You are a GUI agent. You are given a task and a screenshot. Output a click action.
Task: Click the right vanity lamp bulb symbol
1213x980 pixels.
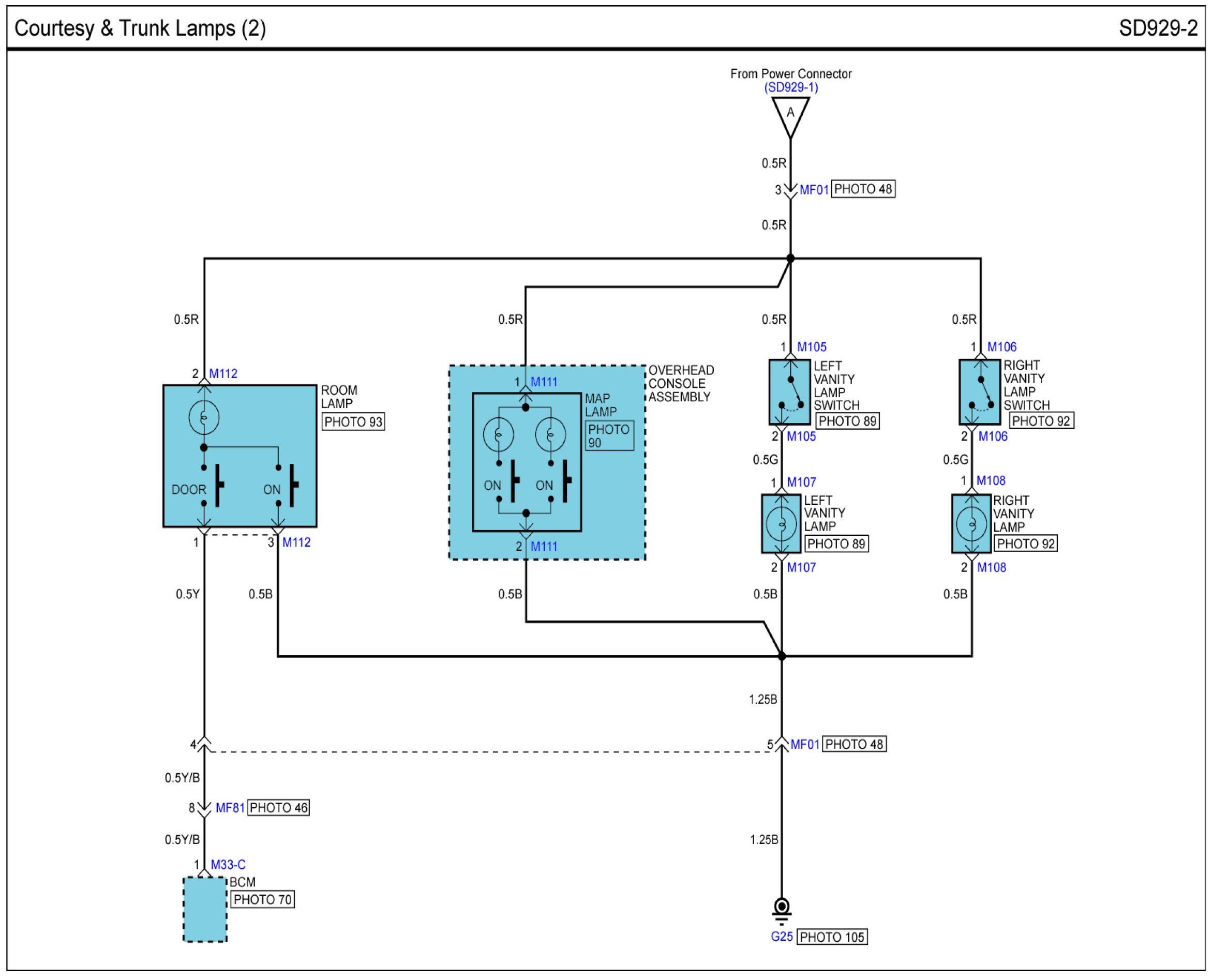971,523
